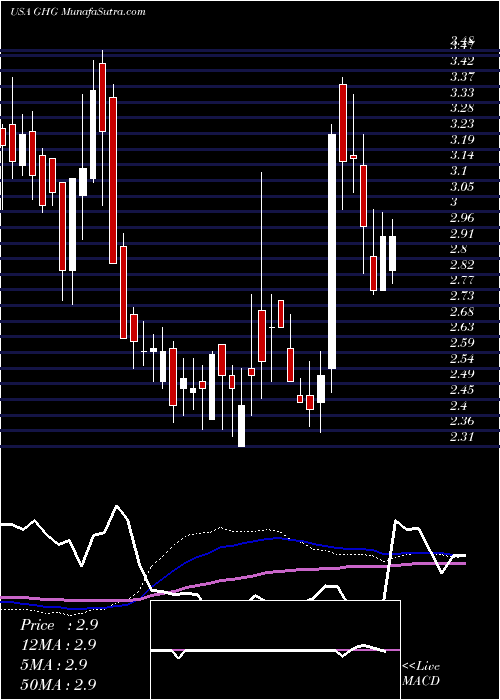Select the 2.91 axis value

point(462,233)
